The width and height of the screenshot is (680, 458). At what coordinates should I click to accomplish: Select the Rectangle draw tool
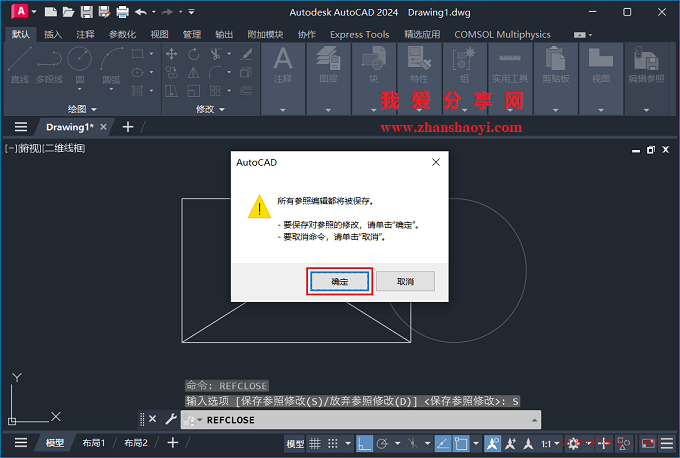[x=137, y=54]
